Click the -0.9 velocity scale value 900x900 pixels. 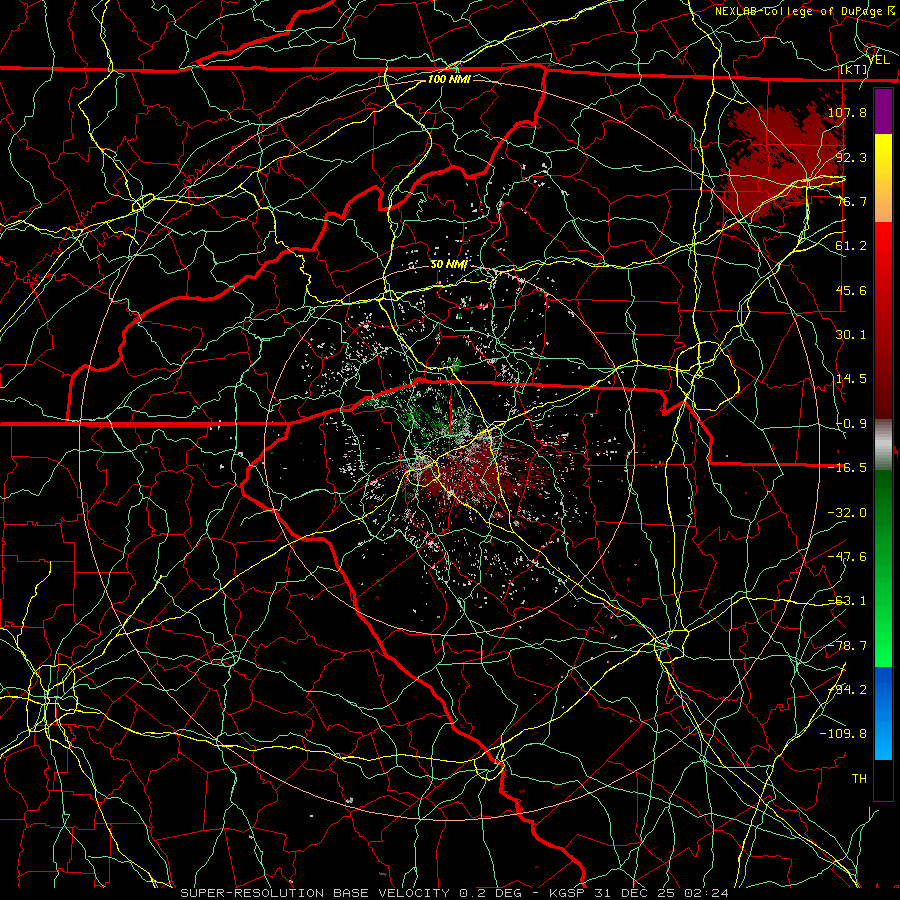(851, 424)
